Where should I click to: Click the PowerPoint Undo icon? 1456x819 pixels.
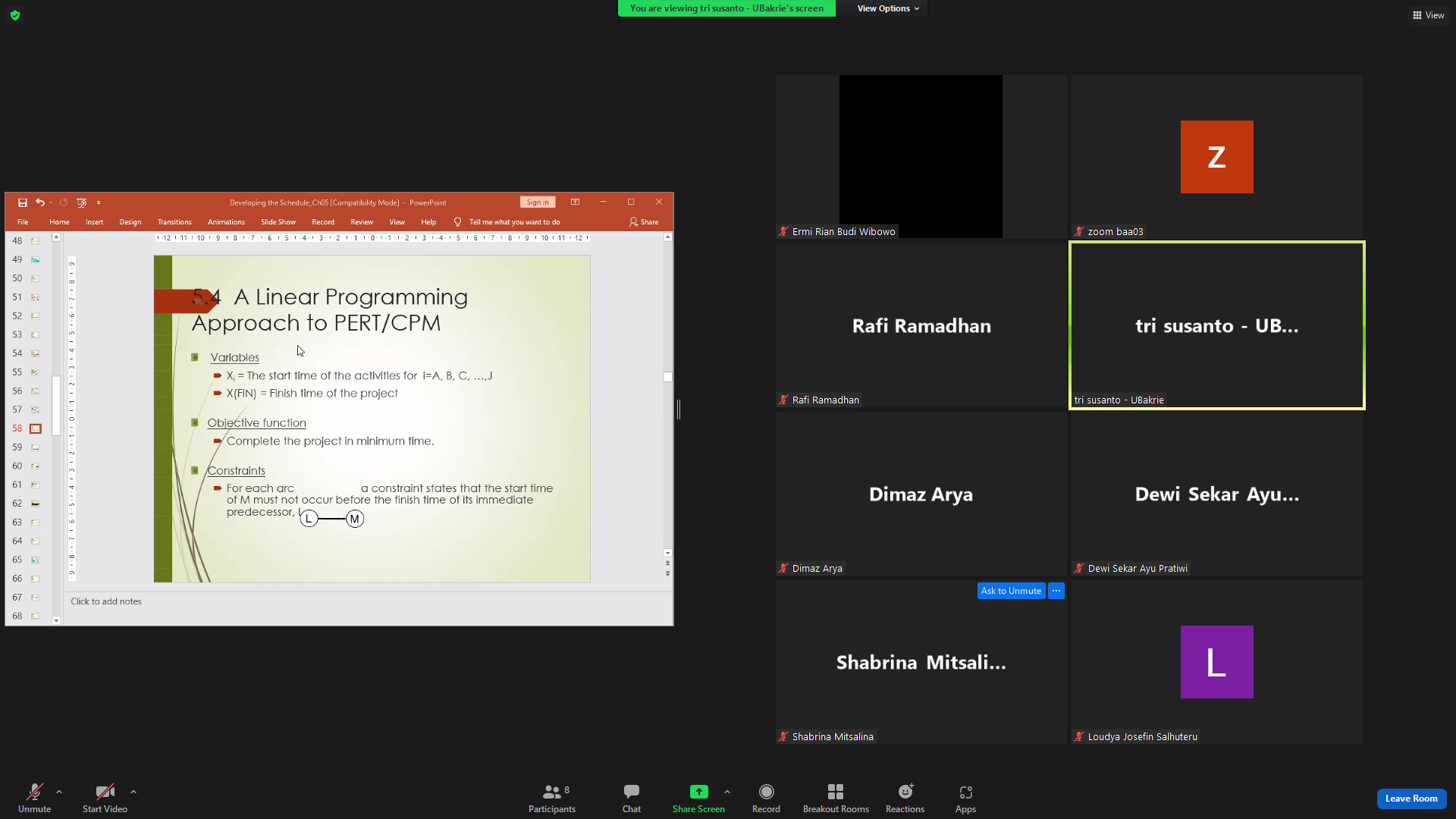pos(39,202)
